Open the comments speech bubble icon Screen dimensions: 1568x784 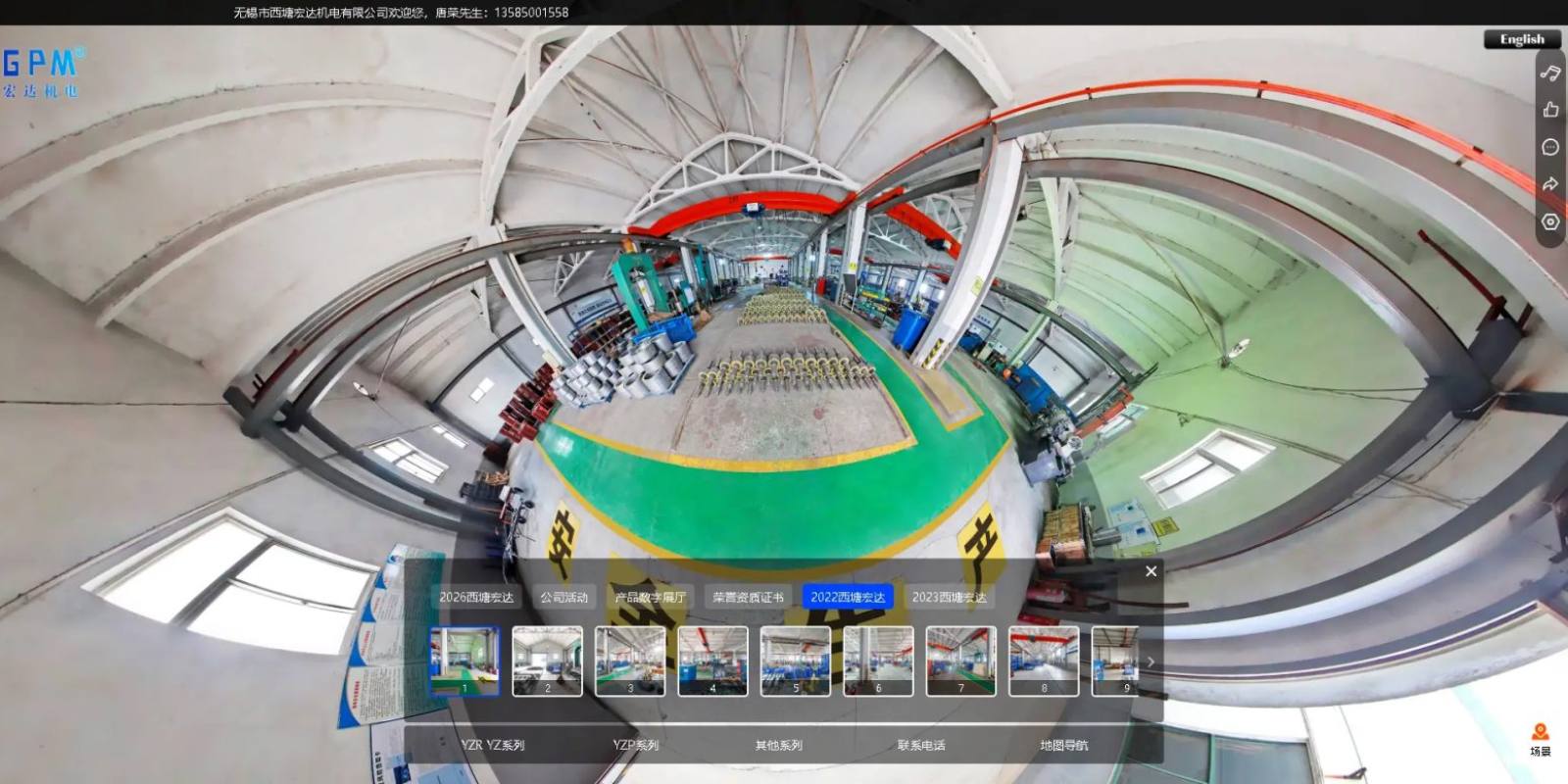coord(1550,147)
